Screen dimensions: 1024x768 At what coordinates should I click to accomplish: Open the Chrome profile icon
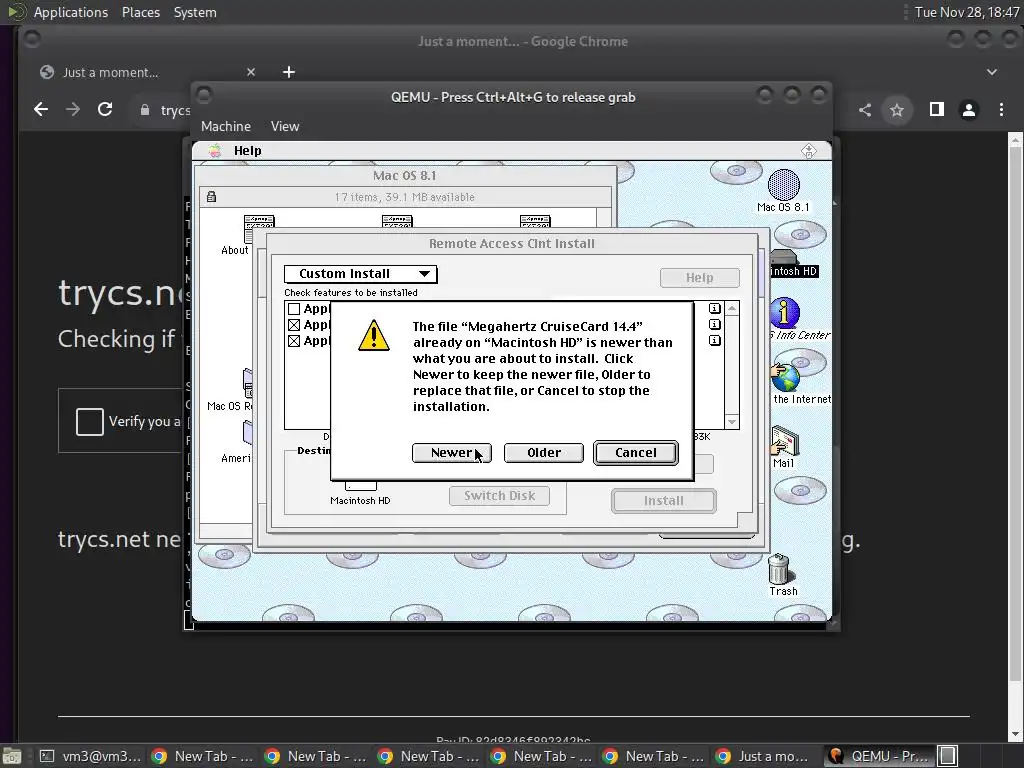pos(968,110)
